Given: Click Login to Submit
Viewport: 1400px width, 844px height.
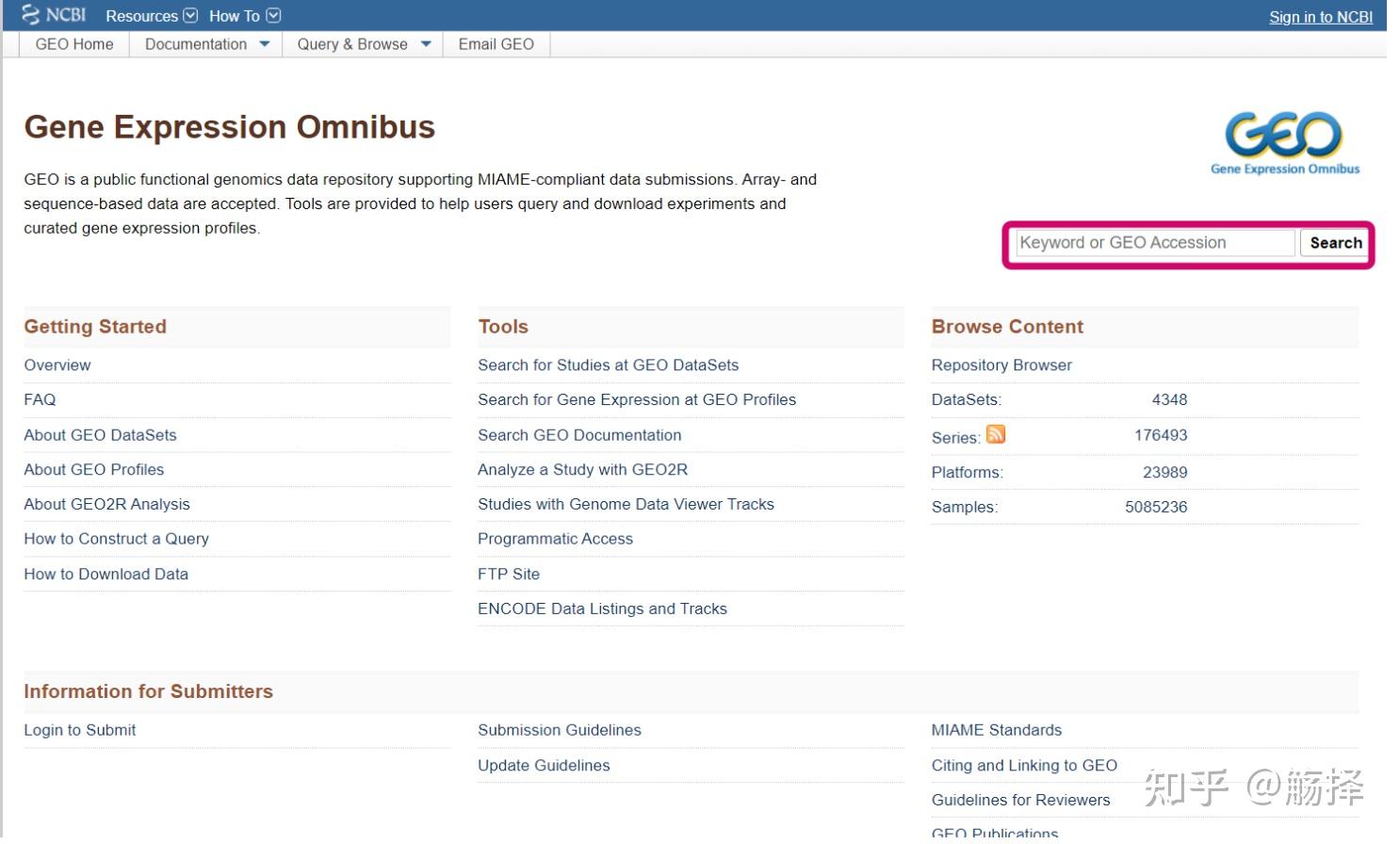Looking at the screenshot, I should pyautogui.click(x=80, y=730).
